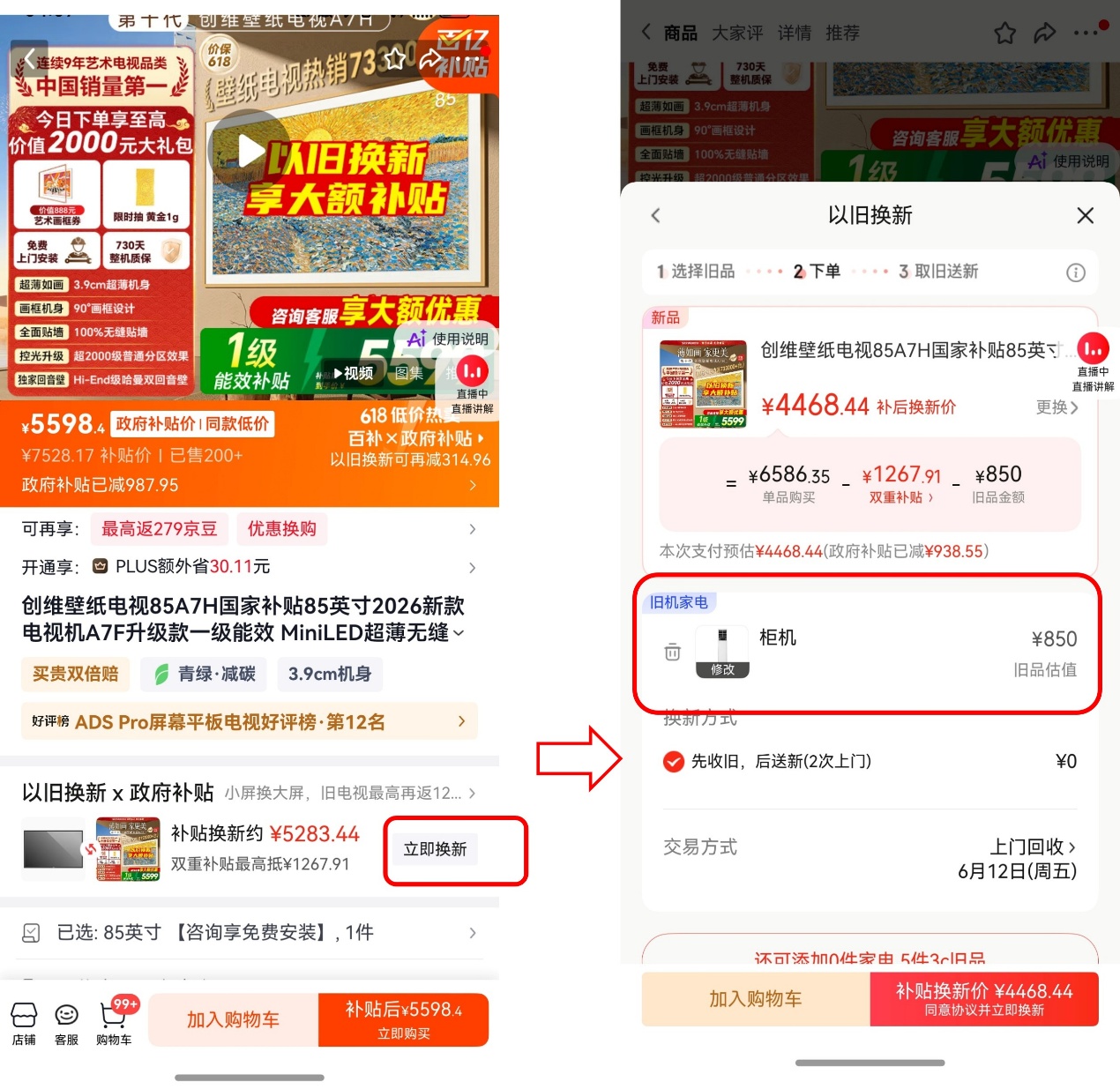Favorite the product with the left-page star icon
The height and width of the screenshot is (1089, 1120).
[394, 59]
